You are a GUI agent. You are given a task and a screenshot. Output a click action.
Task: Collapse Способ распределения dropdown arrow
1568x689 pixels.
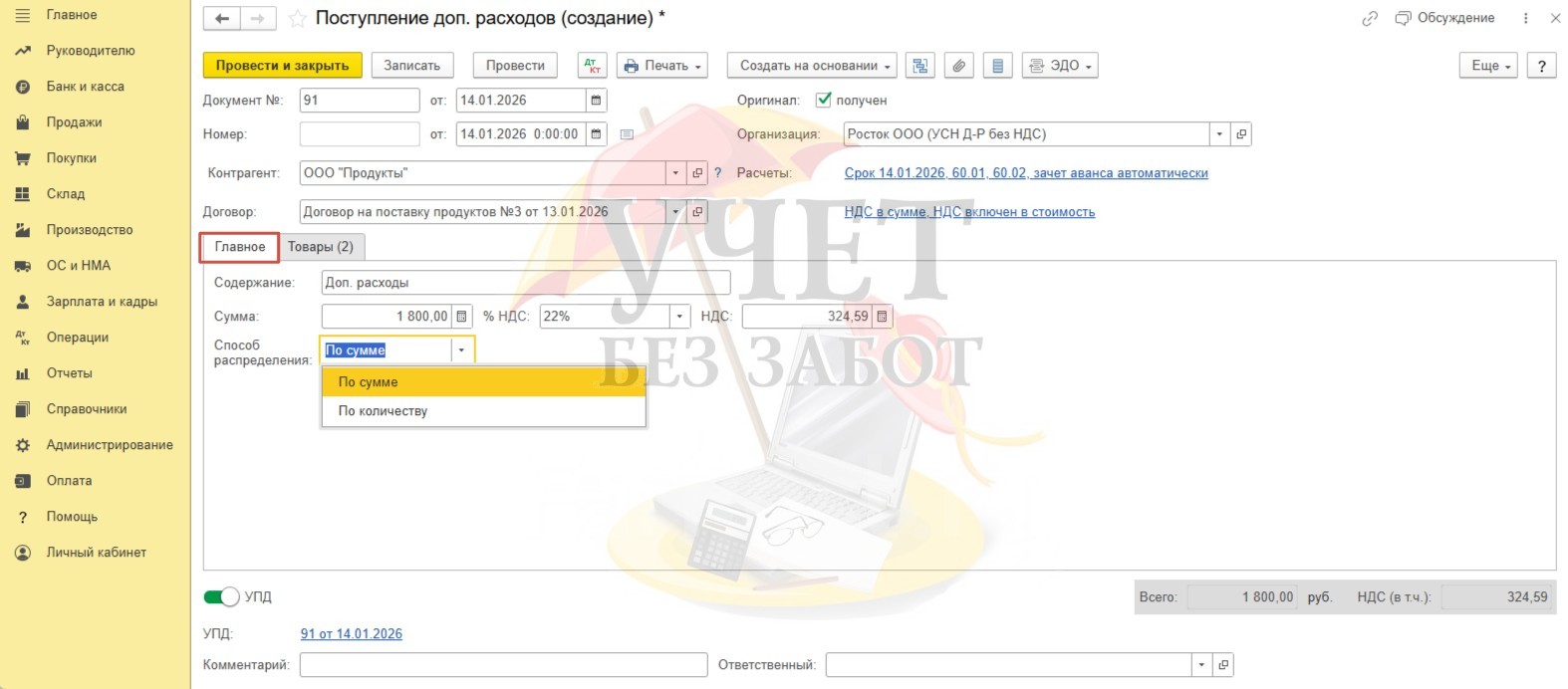[461, 350]
